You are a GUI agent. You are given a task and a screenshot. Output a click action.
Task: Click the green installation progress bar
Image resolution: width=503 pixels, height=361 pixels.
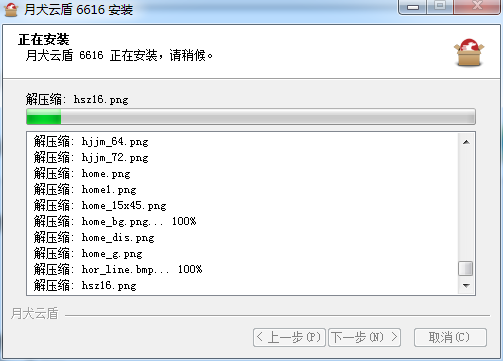(251, 117)
